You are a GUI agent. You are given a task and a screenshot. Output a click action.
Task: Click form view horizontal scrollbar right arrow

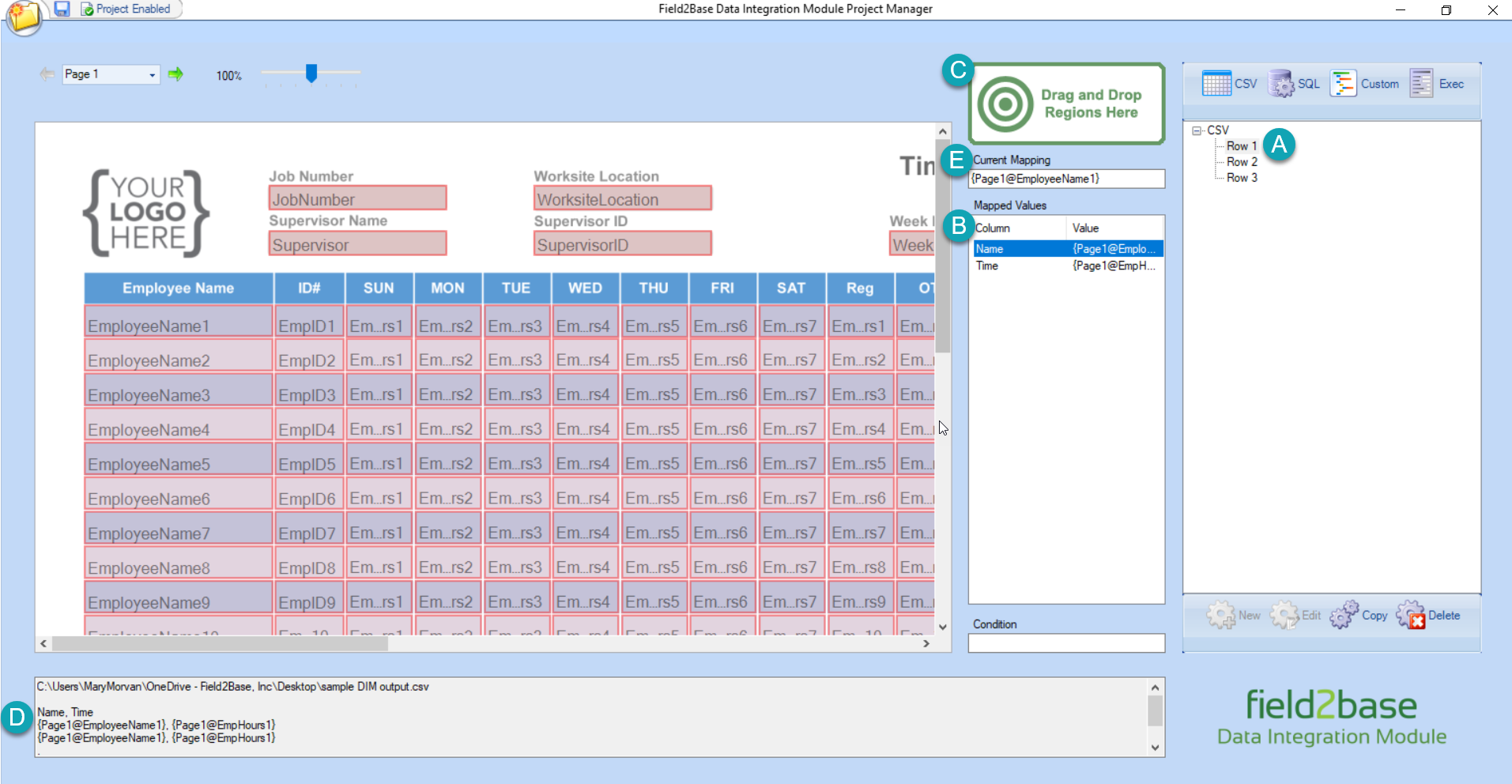pyautogui.click(x=926, y=644)
